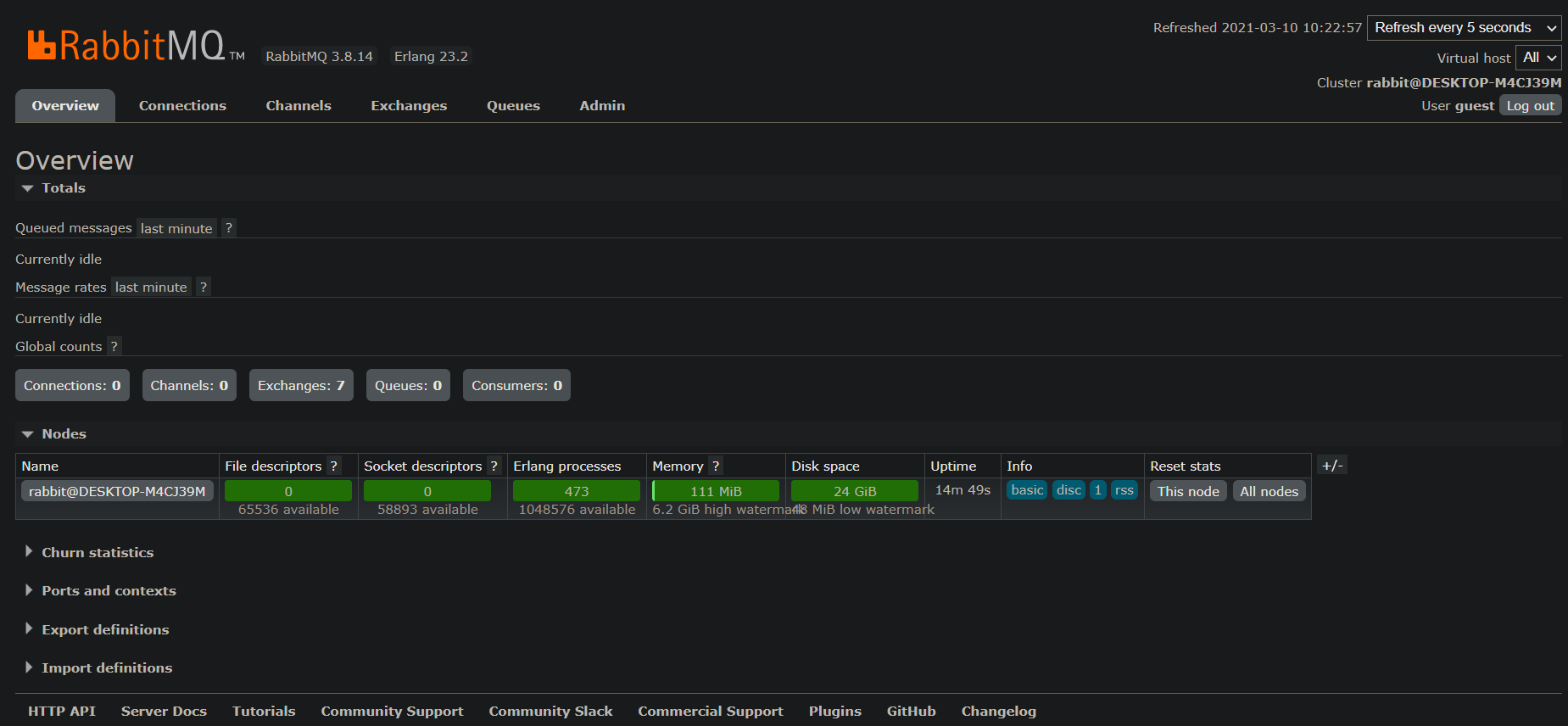
Task: Change Queued messages last minute range
Action: click(176, 228)
